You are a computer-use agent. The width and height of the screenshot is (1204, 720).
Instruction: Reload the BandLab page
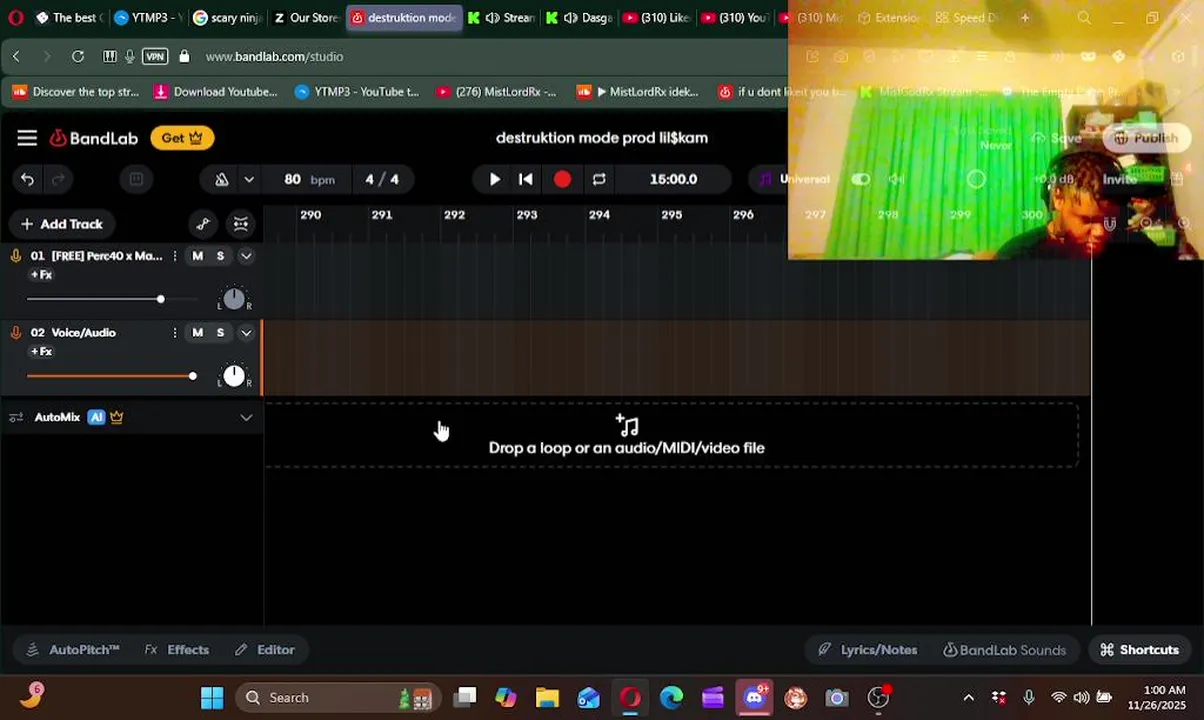pyautogui.click(x=78, y=57)
